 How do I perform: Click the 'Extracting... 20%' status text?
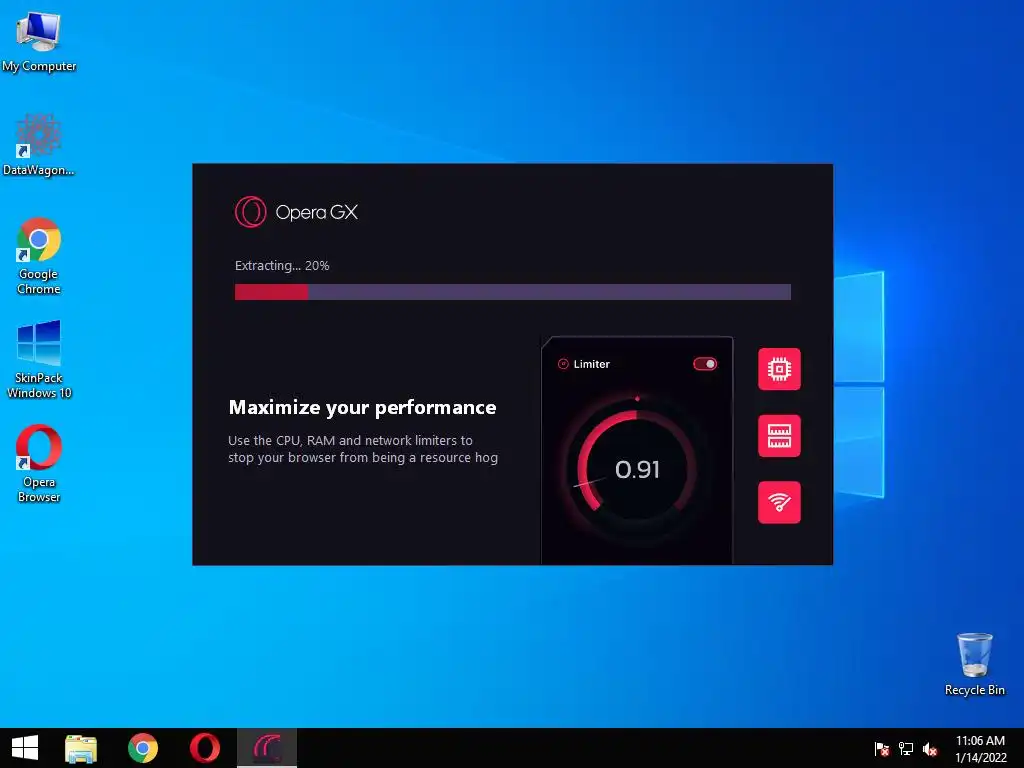tap(282, 265)
